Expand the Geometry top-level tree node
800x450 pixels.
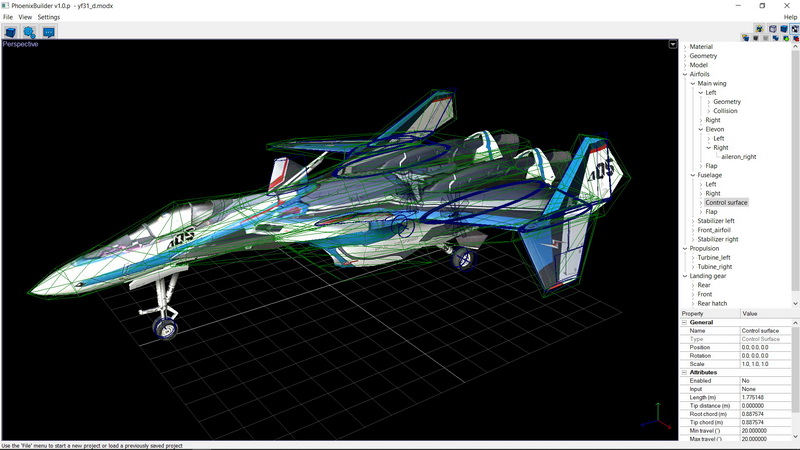685,56
